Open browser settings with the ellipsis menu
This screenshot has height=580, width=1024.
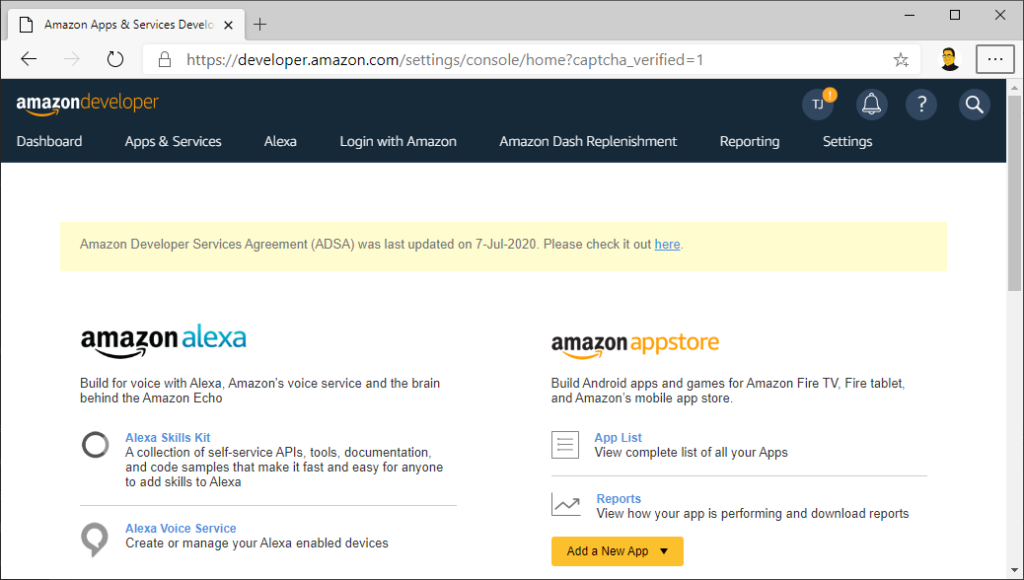coord(994,59)
